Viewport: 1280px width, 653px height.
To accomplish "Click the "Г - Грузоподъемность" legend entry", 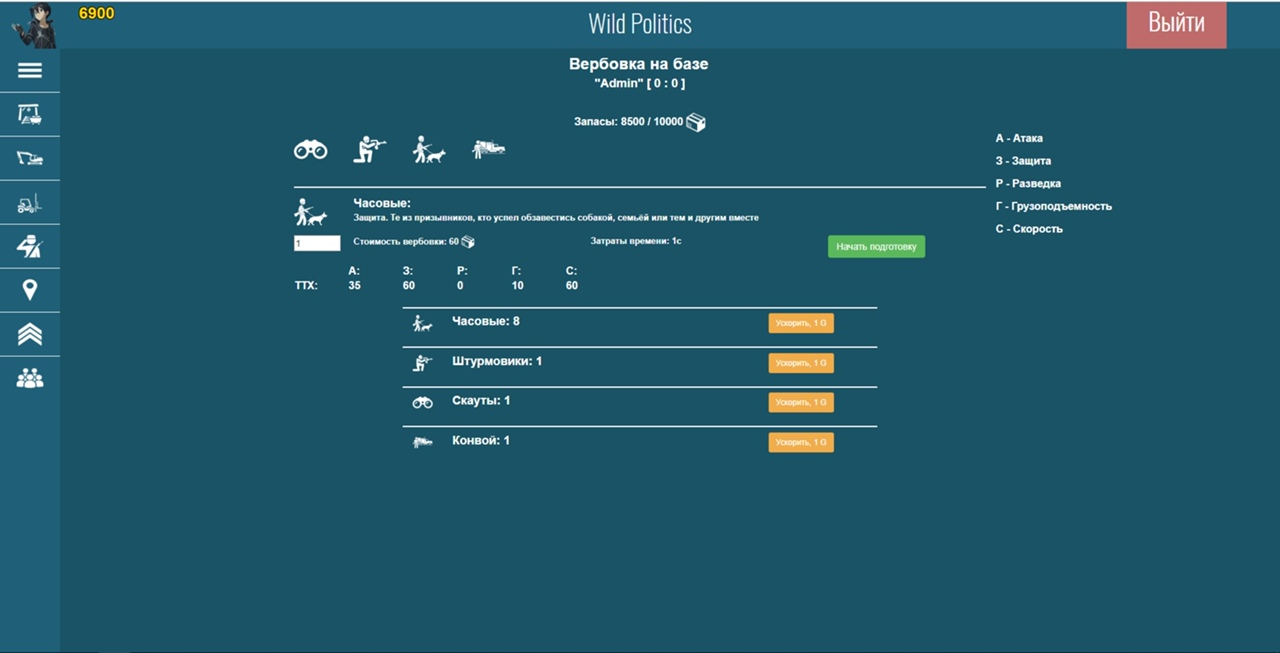I will coord(1054,206).
